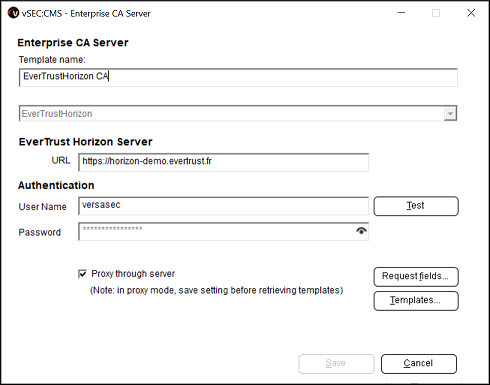Click the Proxy through server label
This screenshot has width=490, height=385.
coord(133,274)
